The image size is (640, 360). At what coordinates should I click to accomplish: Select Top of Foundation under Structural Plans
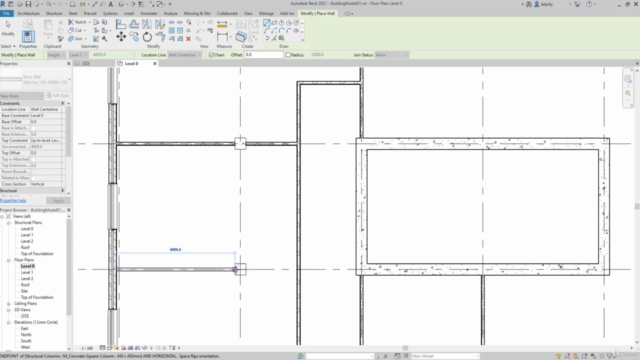37,254
